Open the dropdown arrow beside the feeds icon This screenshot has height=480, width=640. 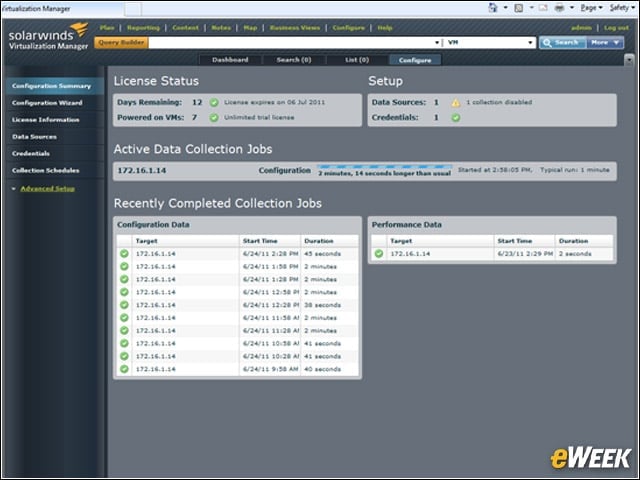pyautogui.click(x=531, y=7)
